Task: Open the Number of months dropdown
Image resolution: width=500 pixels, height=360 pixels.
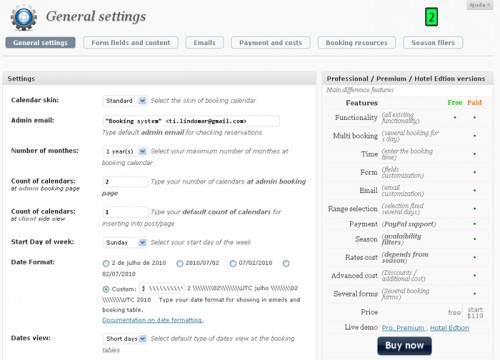Action: [x=125, y=151]
